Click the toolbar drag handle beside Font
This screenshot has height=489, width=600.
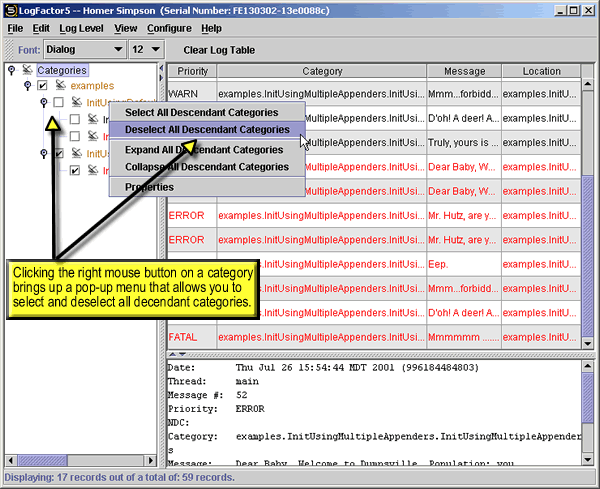pos(8,49)
